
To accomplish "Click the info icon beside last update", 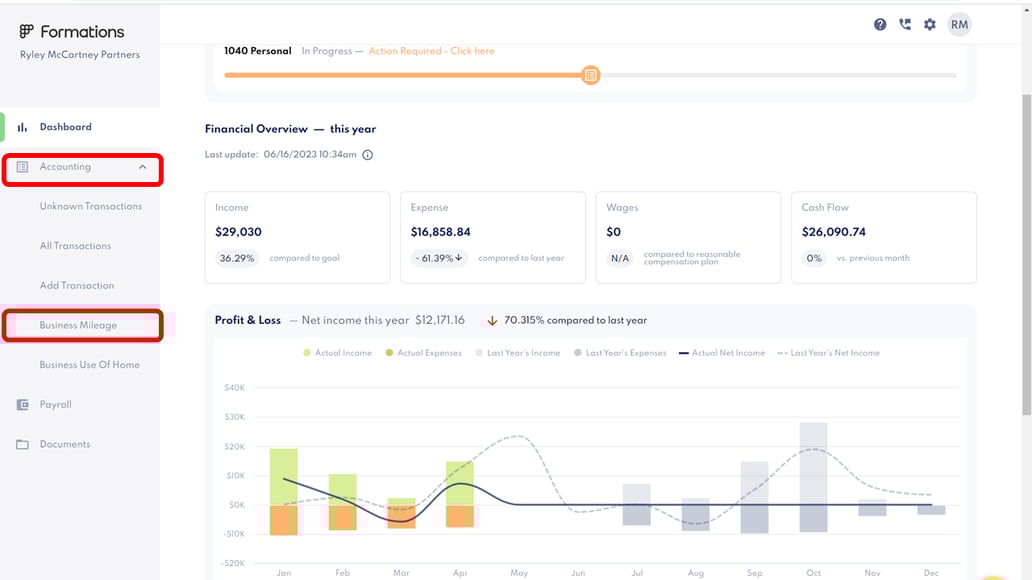I will coord(368,155).
